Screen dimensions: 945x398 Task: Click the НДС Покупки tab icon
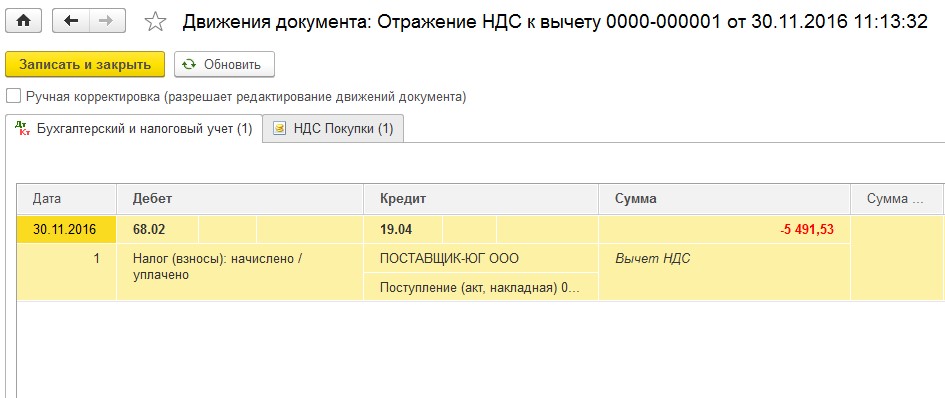[x=279, y=129]
